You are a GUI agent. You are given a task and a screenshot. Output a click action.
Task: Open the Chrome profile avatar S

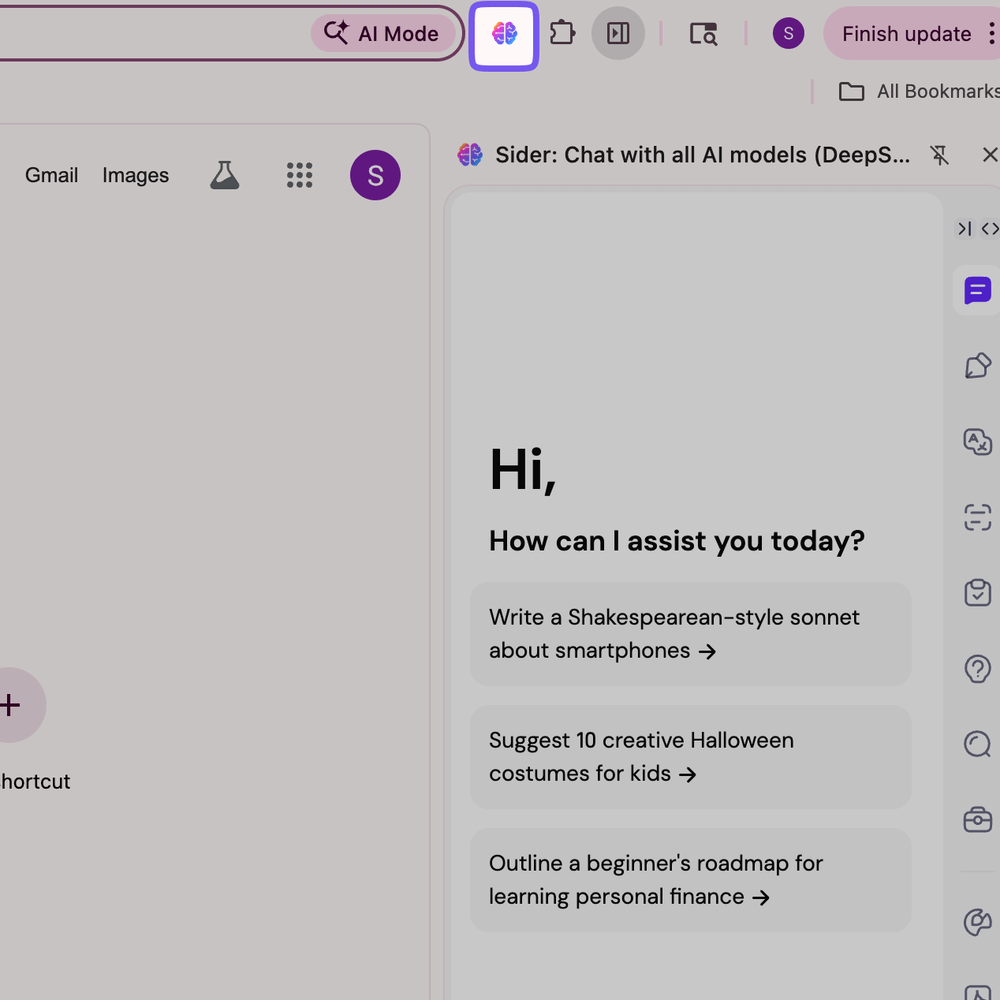click(x=788, y=33)
